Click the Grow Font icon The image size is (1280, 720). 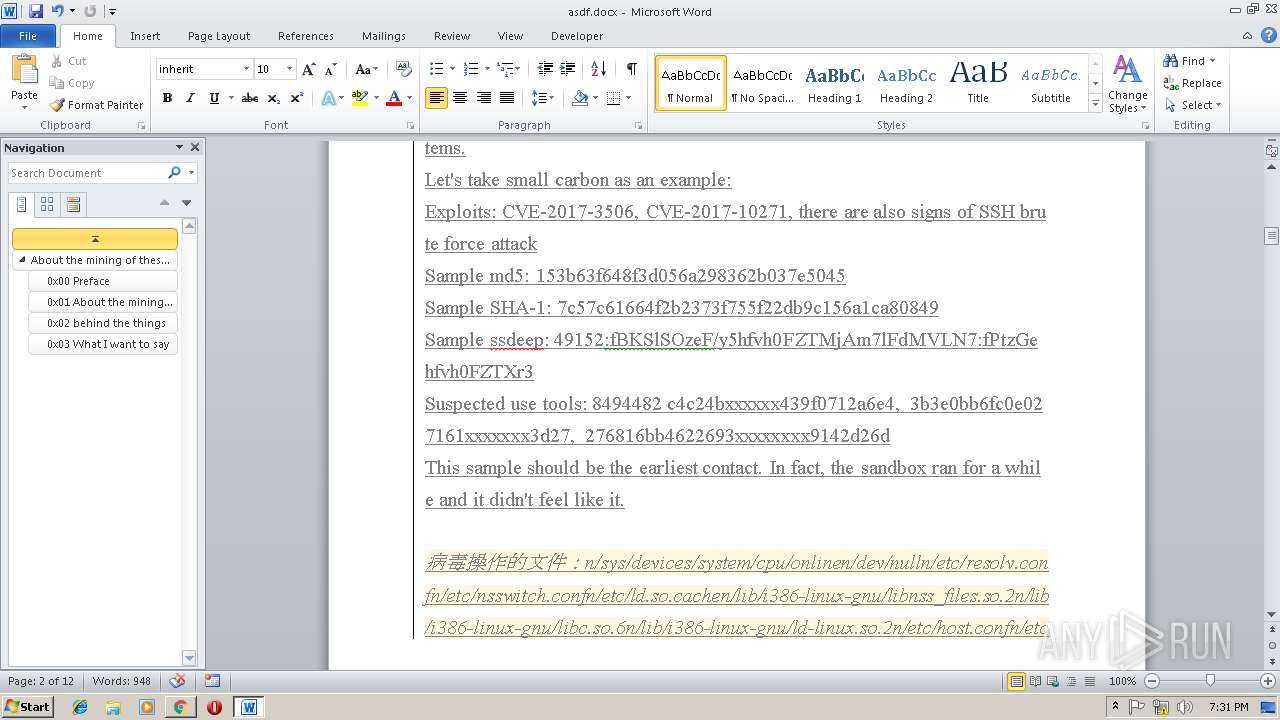coord(308,69)
